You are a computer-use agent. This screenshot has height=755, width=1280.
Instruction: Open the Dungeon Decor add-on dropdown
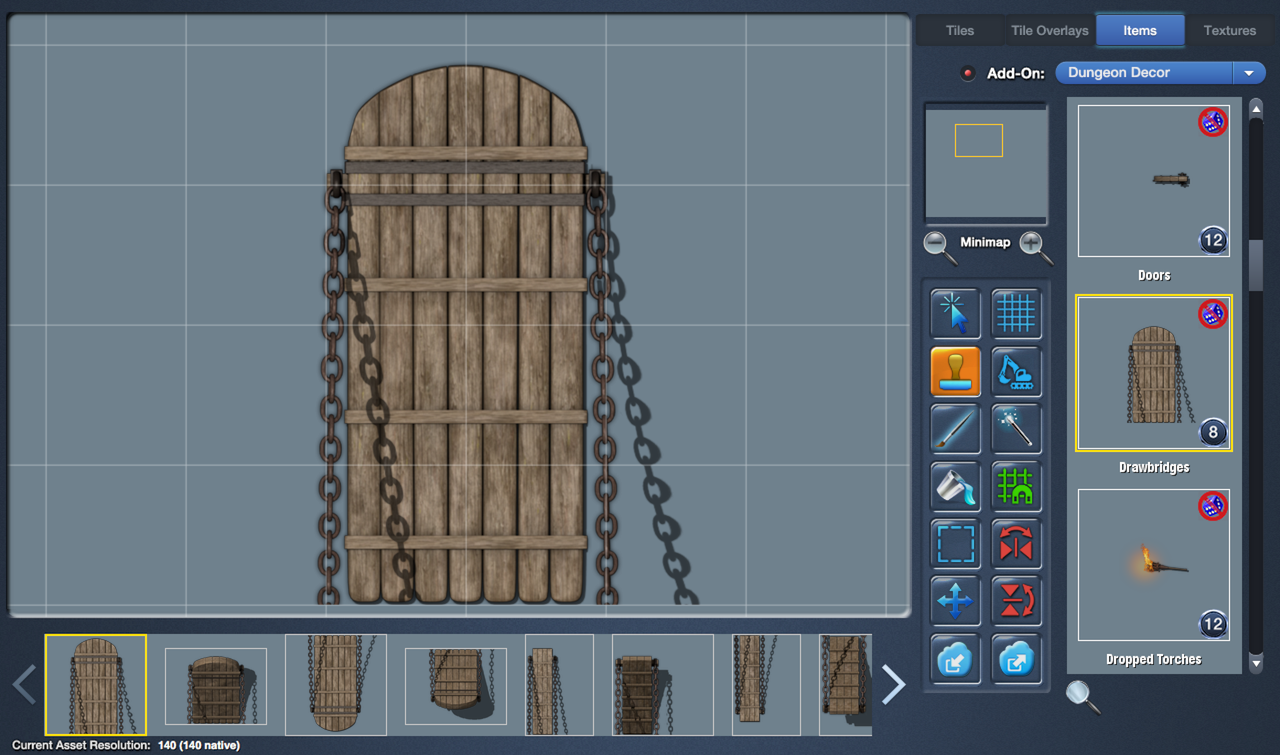1160,73
